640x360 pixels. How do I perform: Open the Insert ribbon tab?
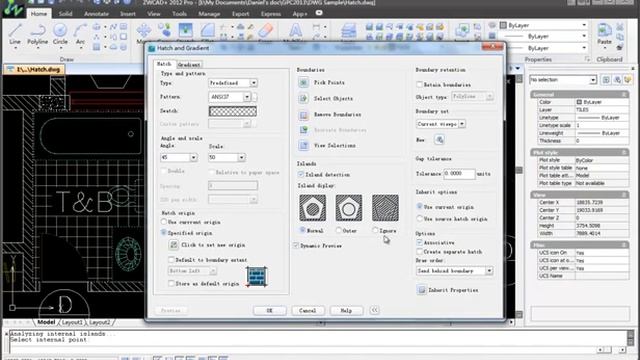click(x=128, y=14)
